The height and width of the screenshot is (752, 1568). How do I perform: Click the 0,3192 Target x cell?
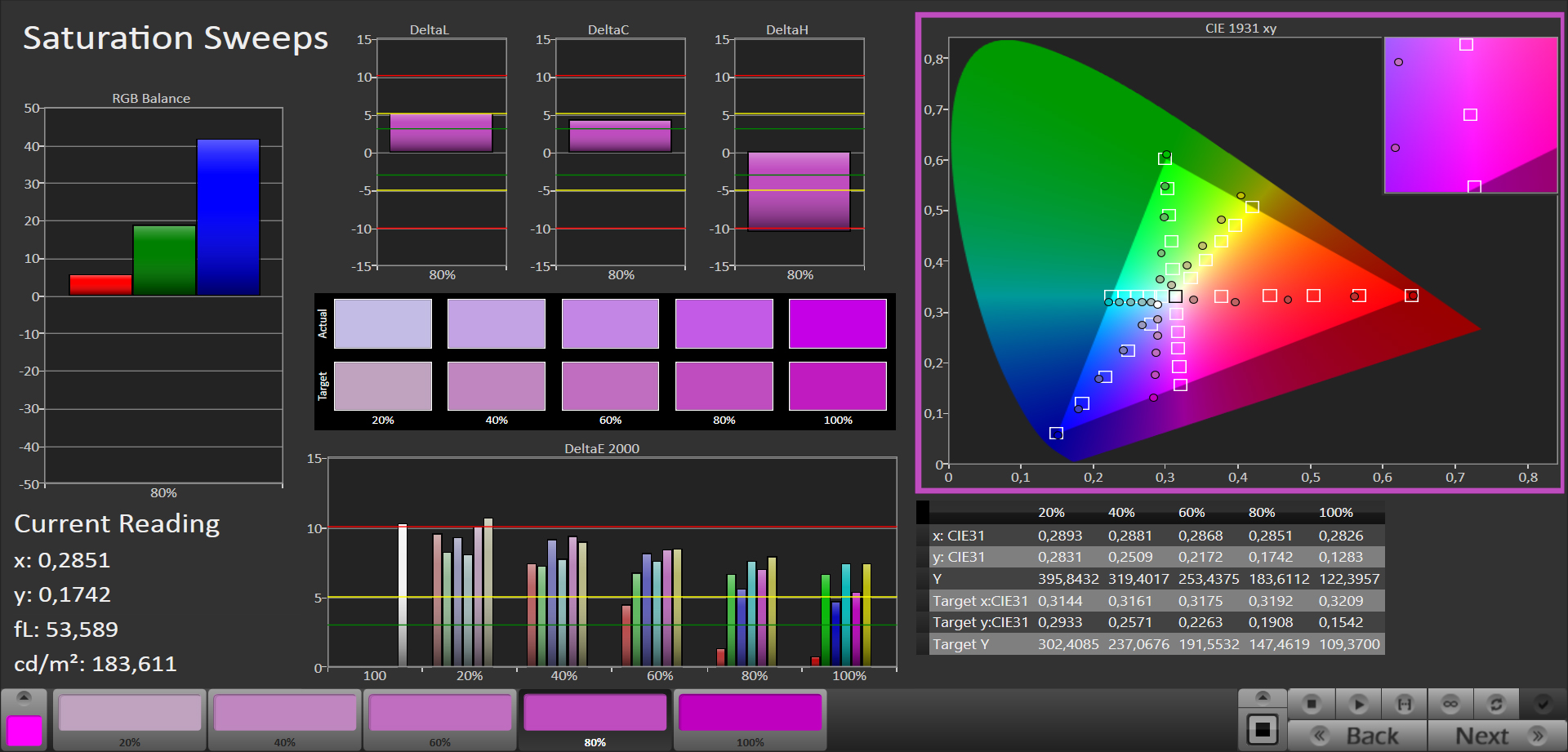pos(1271,601)
